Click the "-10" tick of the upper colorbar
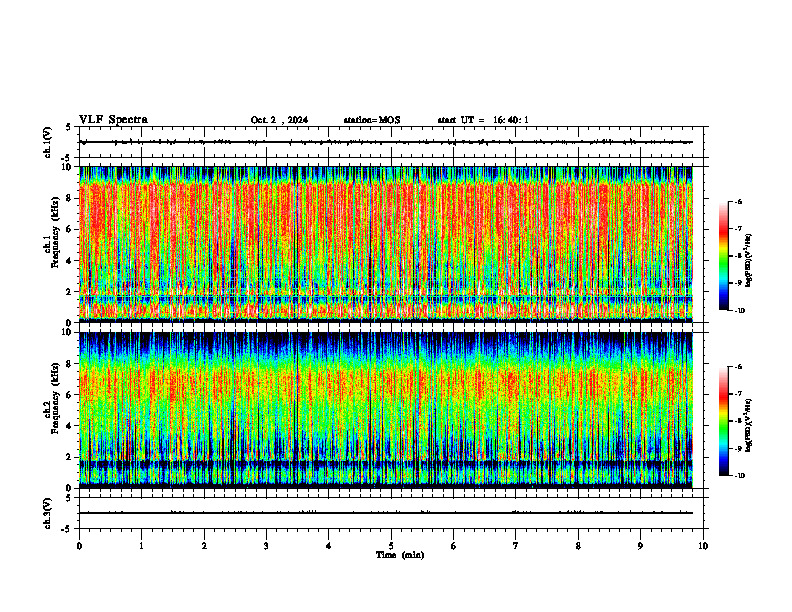Viewport: 792px width, 612px height. tap(739, 311)
